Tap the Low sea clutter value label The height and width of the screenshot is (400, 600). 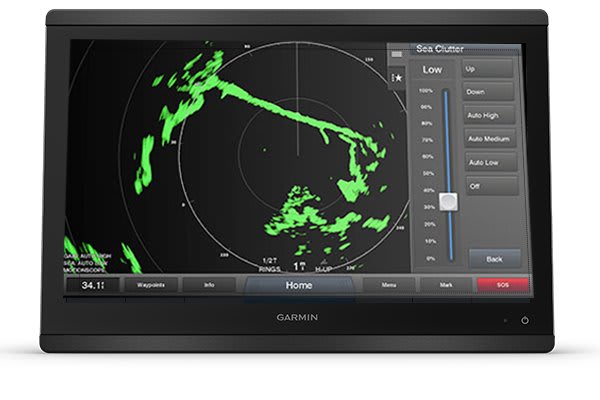[x=432, y=70]
